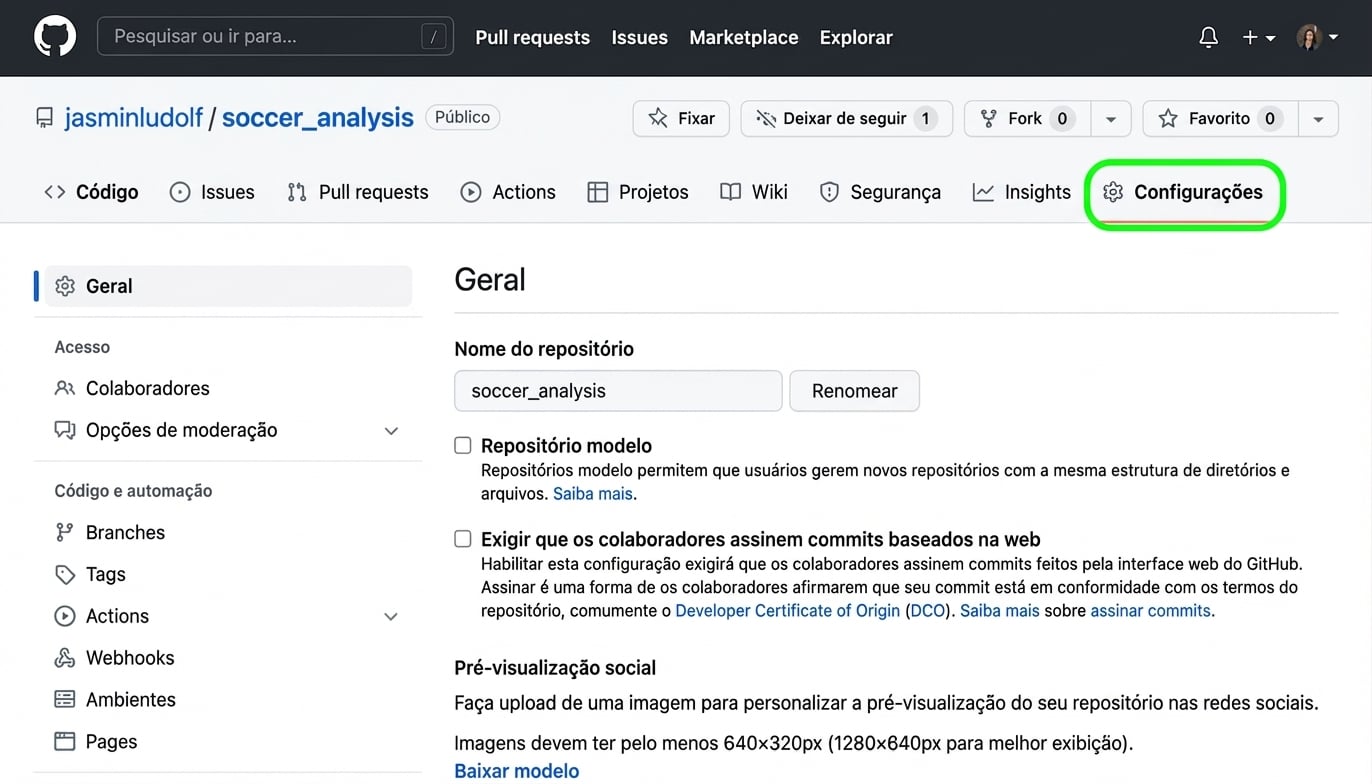
Task: Open Issues in the top navigation
Action: [640, 37]
